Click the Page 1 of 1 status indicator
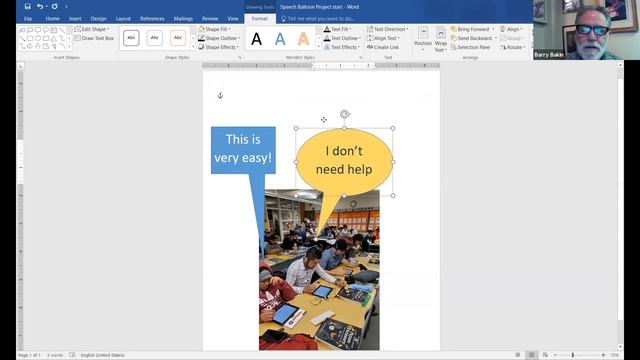The height and width of the screenshot is (360, 640). pos(29,355)
